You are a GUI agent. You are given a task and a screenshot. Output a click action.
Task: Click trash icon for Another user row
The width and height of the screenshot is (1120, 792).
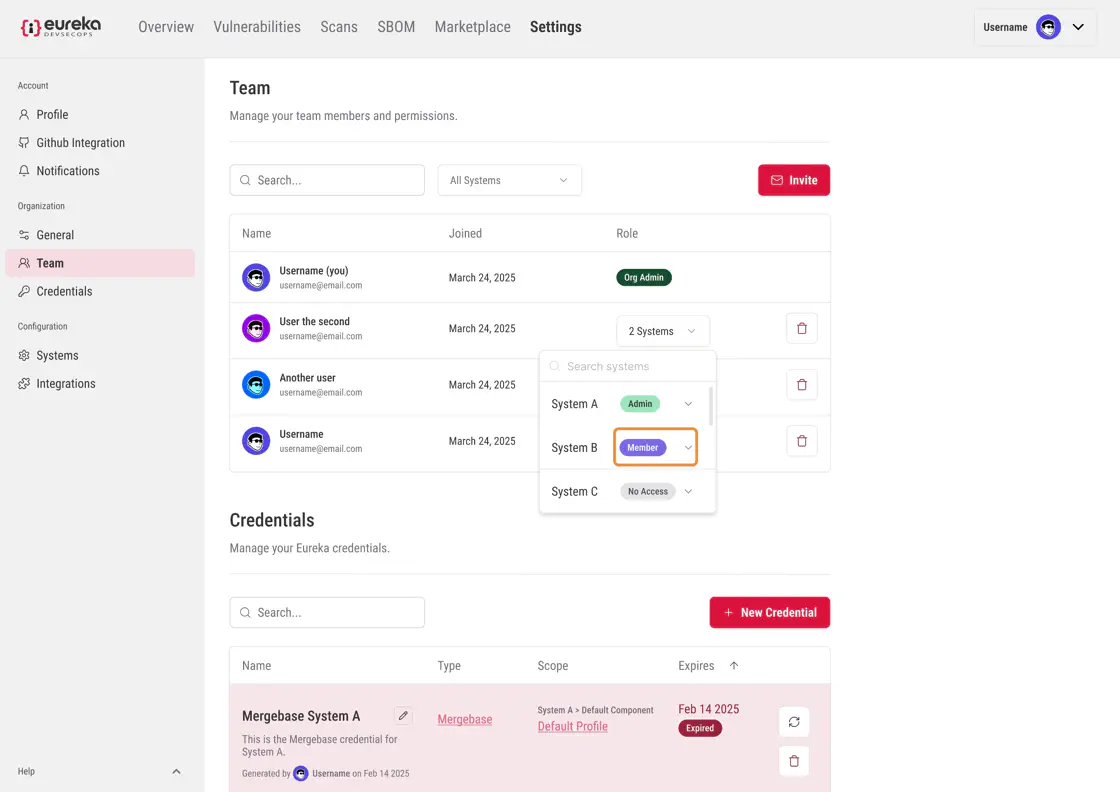point(801,385)
